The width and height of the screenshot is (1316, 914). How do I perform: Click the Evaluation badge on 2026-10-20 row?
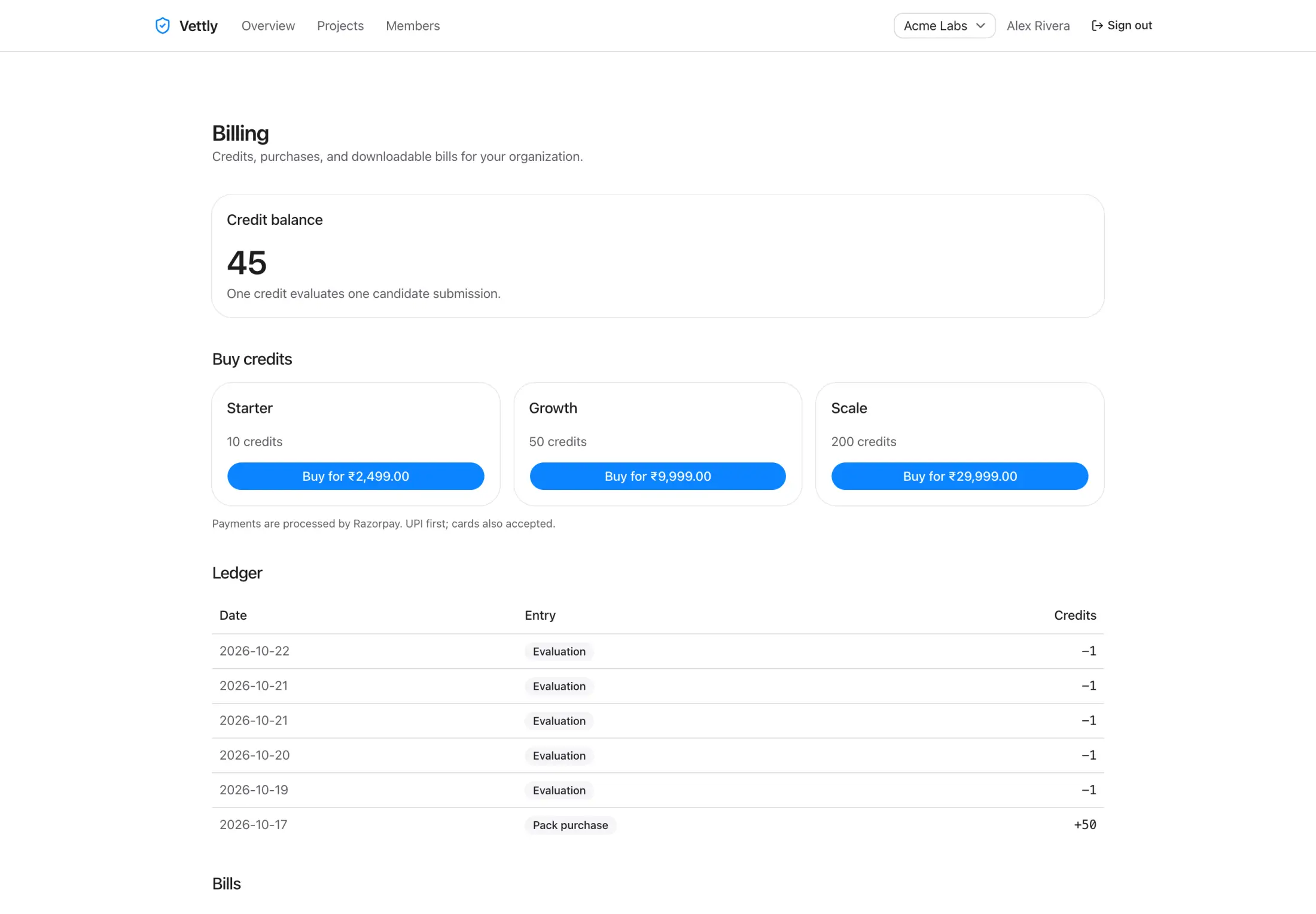pos(559,755)
